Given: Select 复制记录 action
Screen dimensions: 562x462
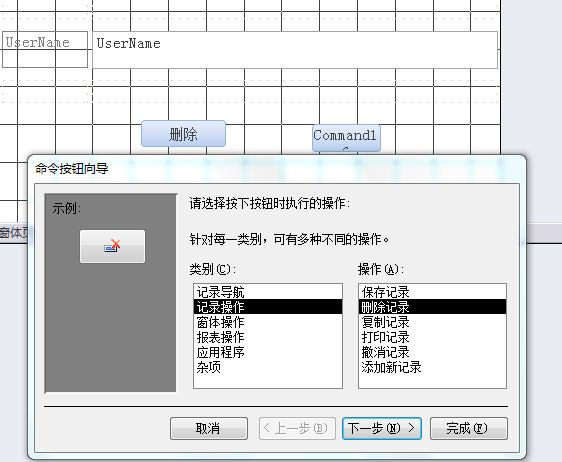Looking at the screenshot, I should 432,322.
